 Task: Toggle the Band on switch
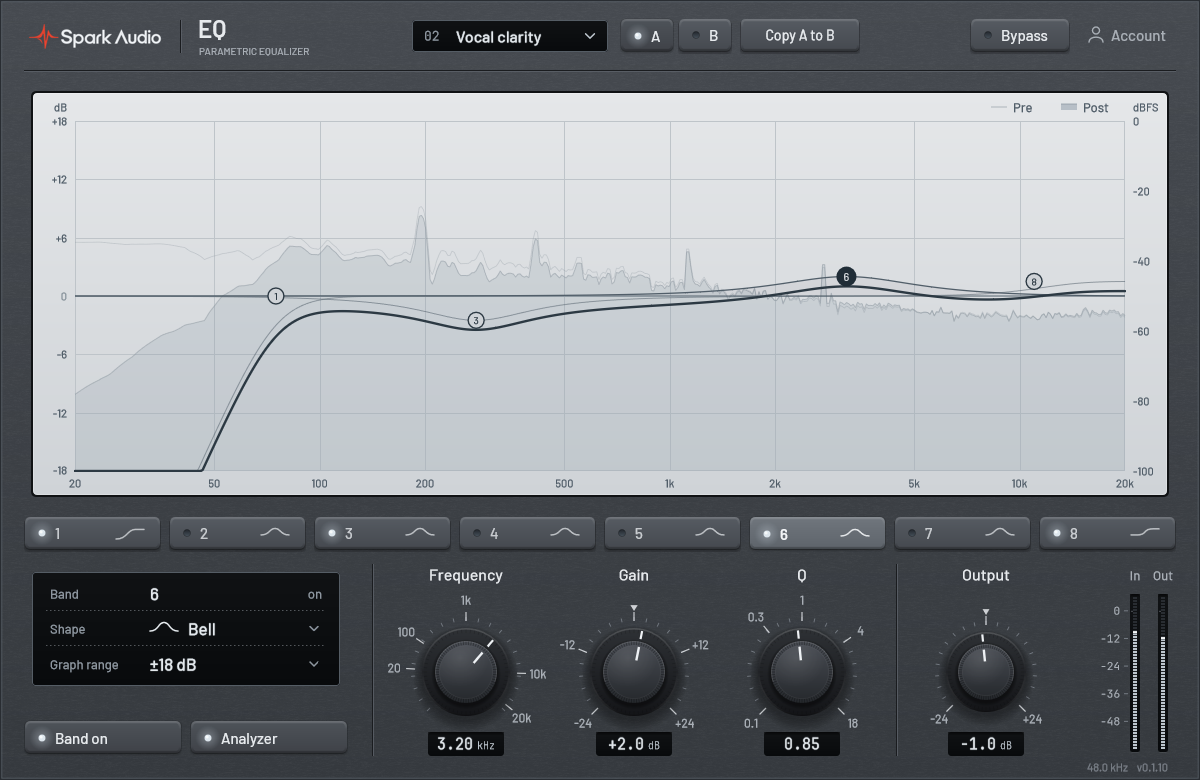tap(103, 738)
